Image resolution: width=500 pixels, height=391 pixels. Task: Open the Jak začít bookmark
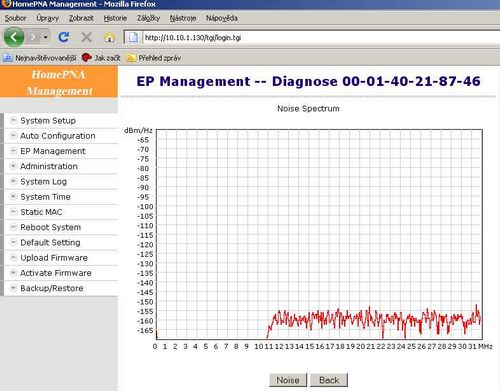point(101,58)
